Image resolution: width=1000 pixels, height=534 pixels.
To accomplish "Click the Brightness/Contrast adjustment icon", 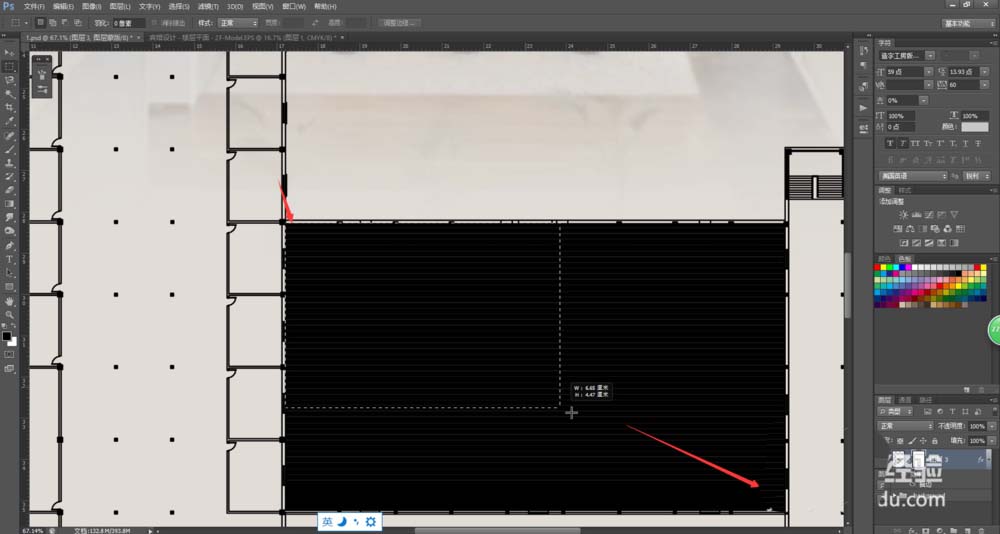I will coord(903,215).
